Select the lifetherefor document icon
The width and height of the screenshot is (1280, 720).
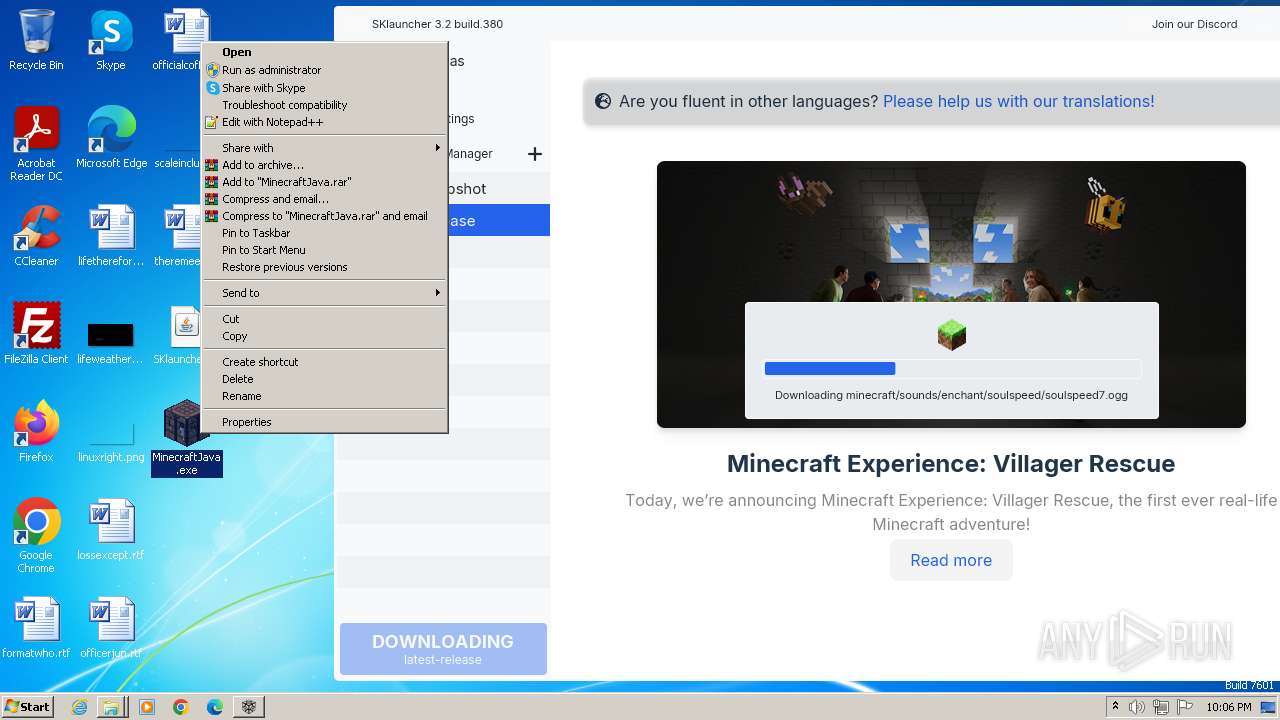[x=111, y=236]
